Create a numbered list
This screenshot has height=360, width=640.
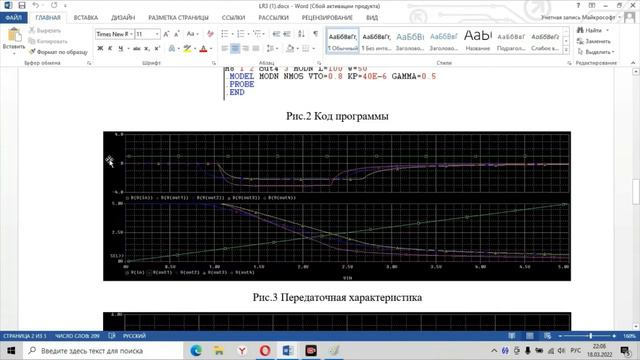pos(241,34)
